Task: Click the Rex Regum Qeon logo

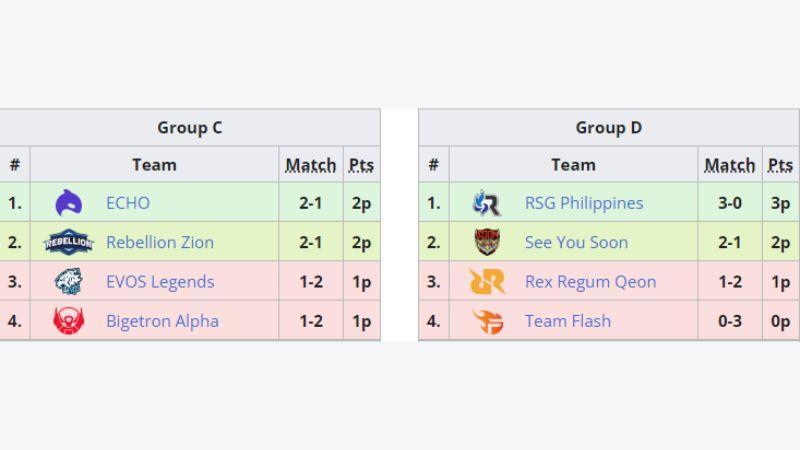Action: point(487,282)
